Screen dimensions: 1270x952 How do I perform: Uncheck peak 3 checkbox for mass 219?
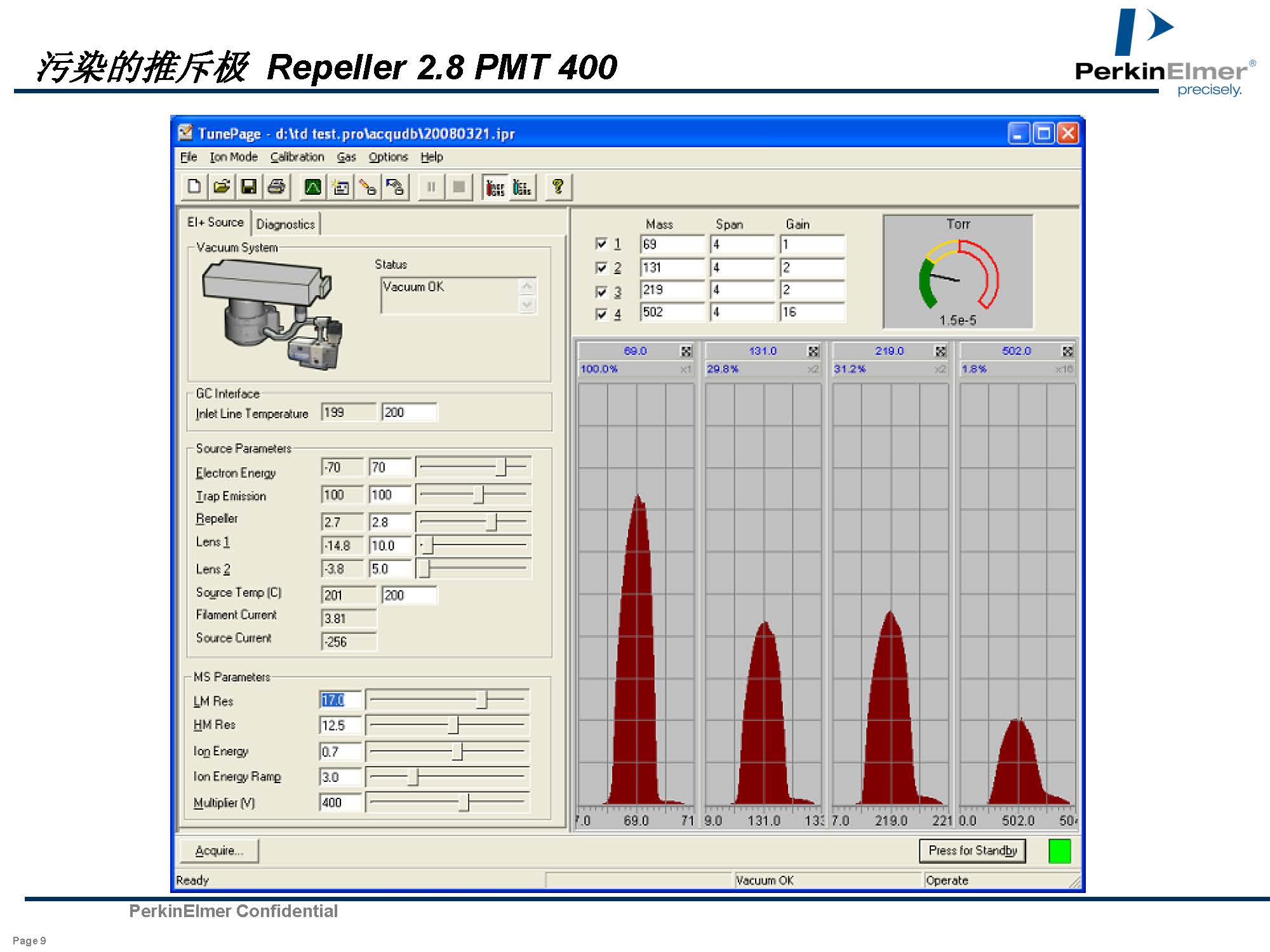(601, 291)
